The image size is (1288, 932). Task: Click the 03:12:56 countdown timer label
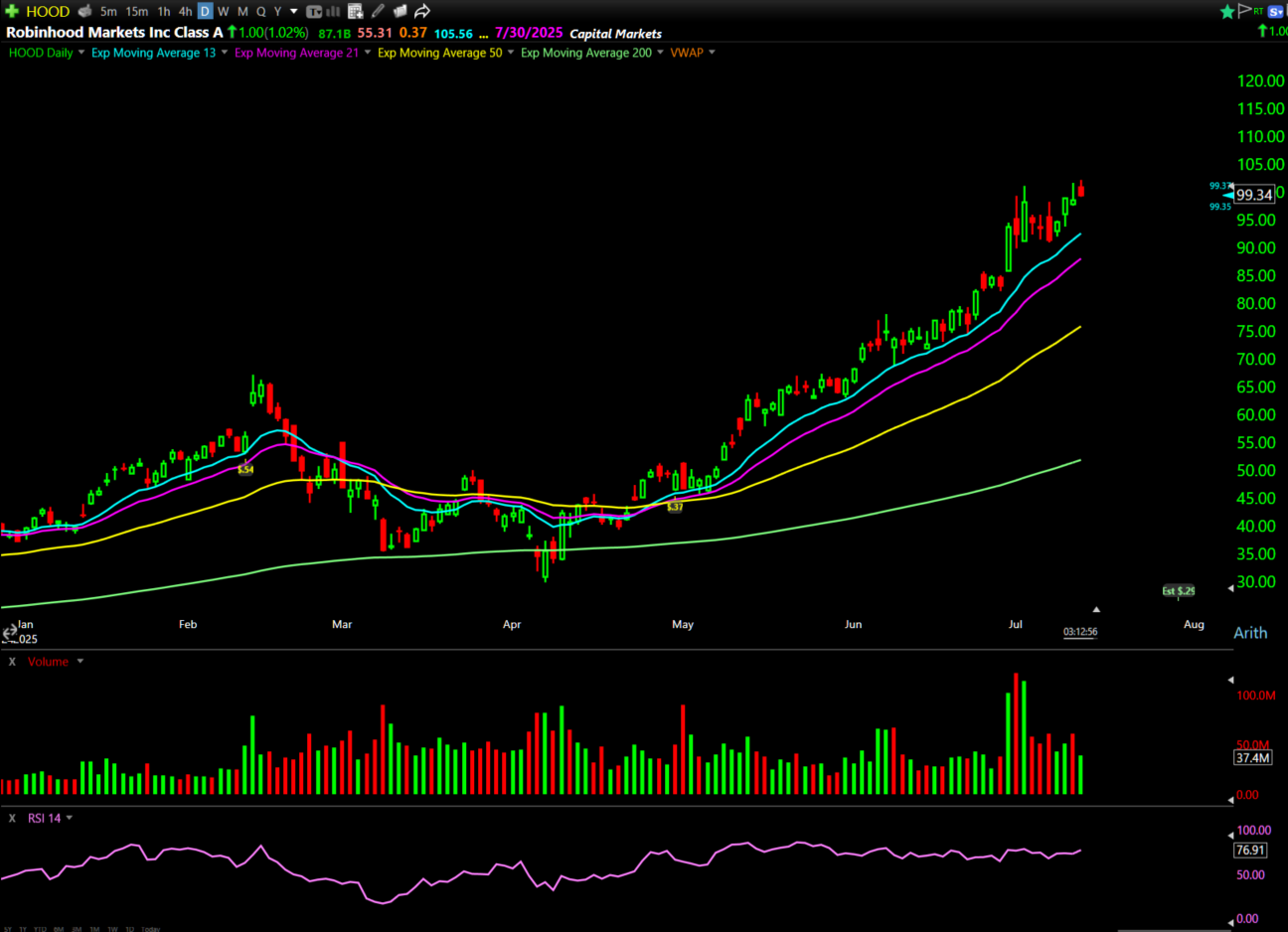pyautogui.click(x=1080, y=632)
